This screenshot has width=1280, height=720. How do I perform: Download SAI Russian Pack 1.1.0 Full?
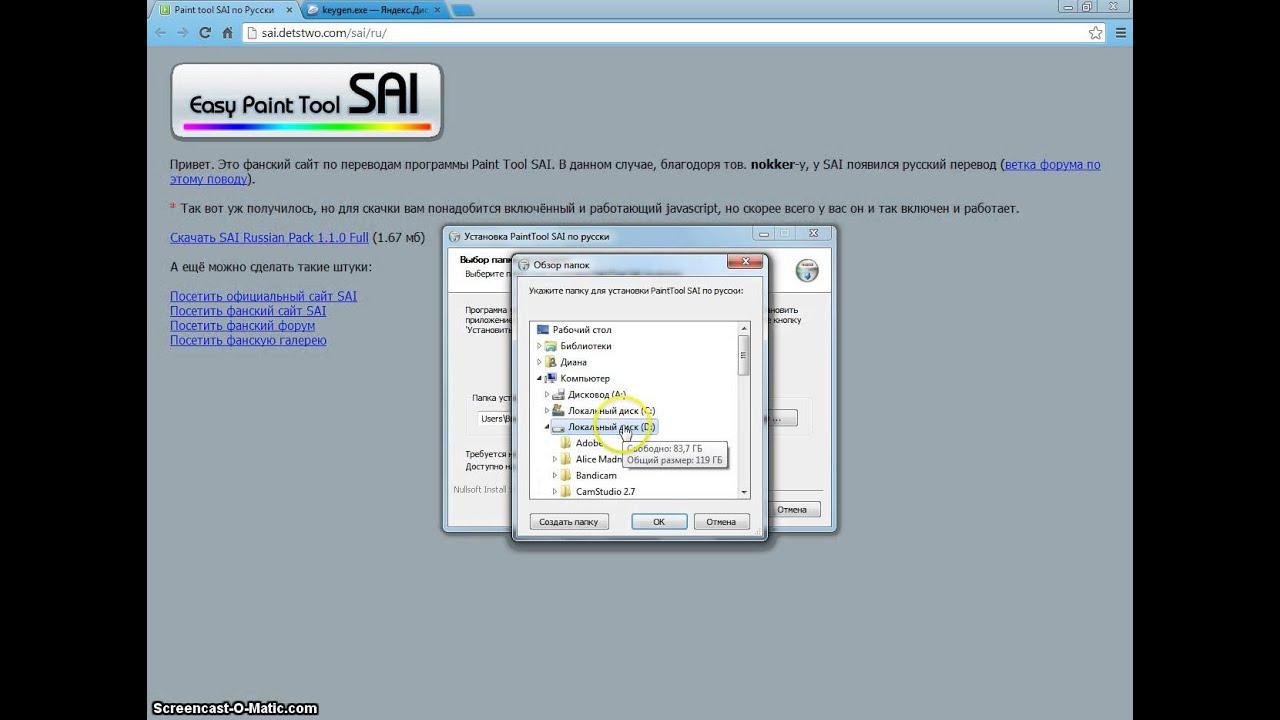[269, 237]
